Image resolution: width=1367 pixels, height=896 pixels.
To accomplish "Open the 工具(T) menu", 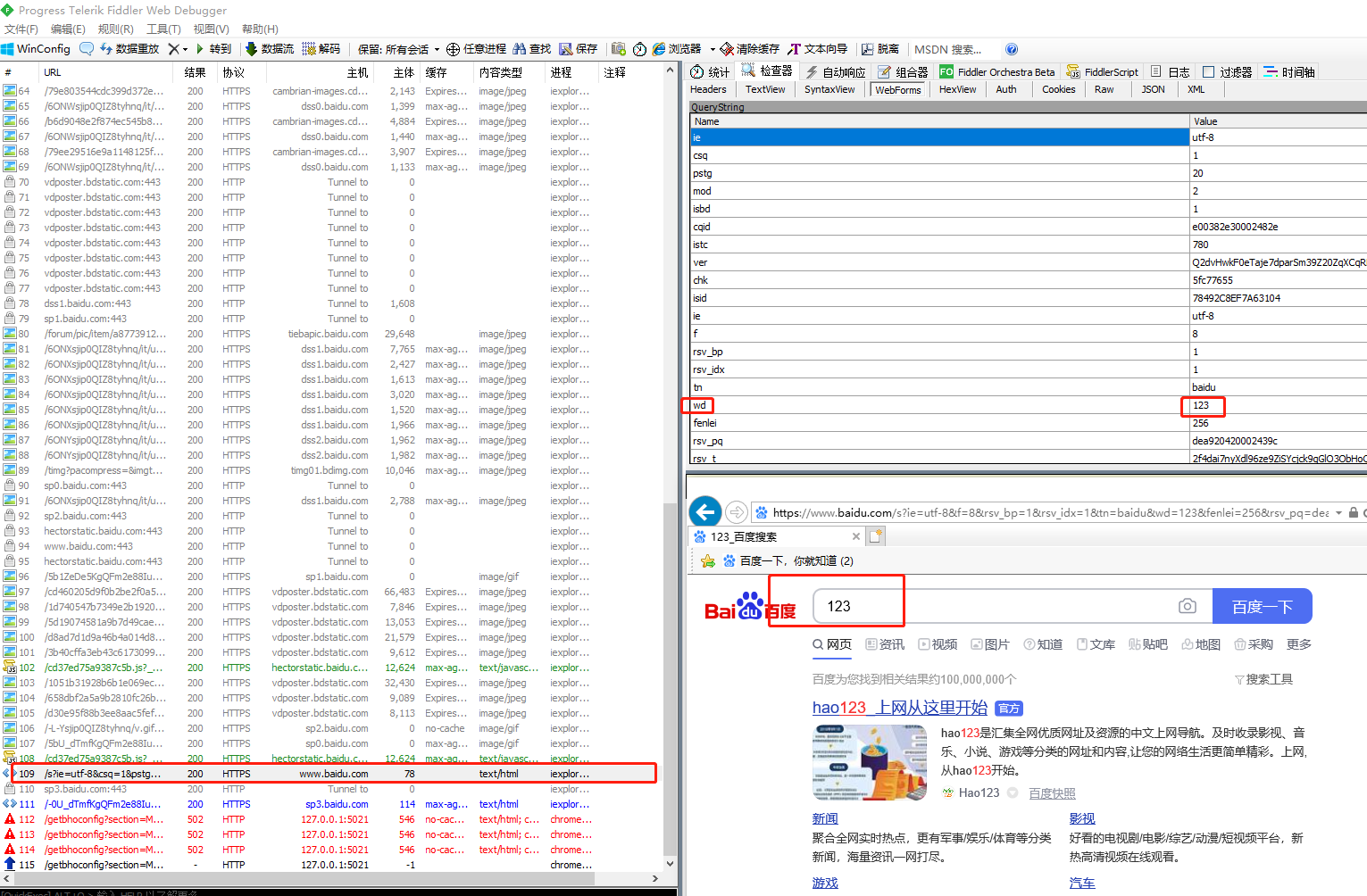I will [163, 29].
